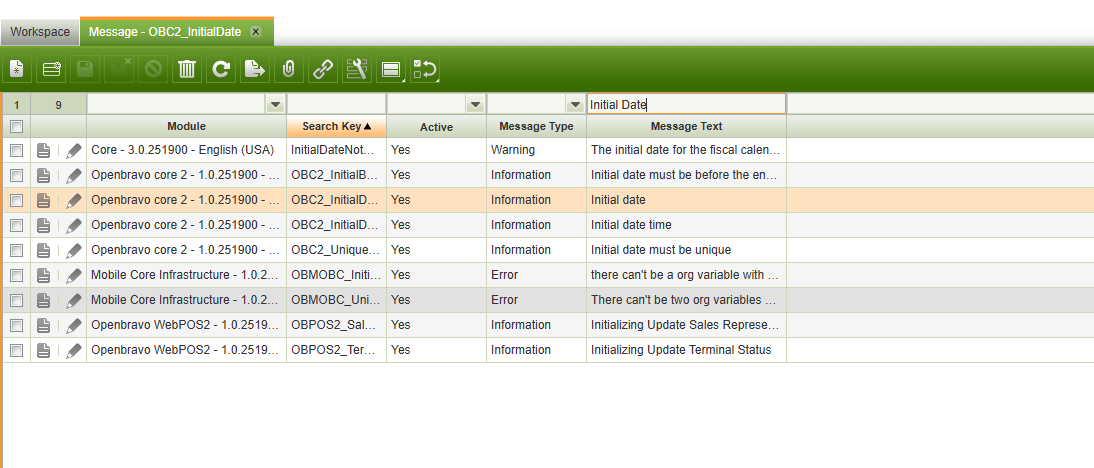Open form icon for OBPOS2_Ter row

click(x=44, y=350)
